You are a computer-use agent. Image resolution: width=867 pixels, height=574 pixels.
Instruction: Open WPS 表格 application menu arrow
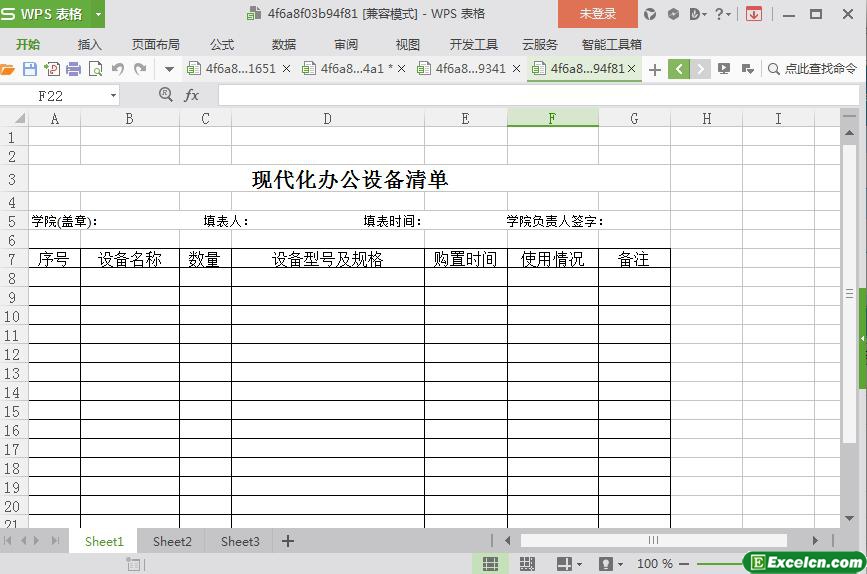(x=98, y=14)
